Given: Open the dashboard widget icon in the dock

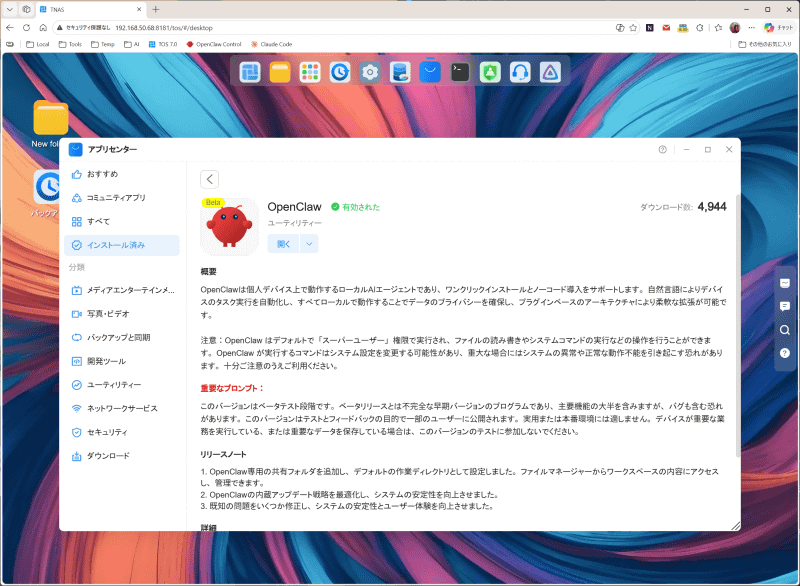Looking at the screenshot, I should [x=250, y=72].
